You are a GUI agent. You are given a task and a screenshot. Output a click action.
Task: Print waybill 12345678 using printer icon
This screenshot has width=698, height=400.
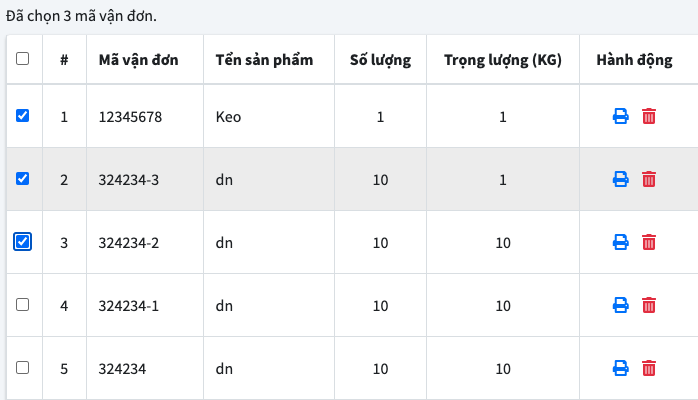620,116
